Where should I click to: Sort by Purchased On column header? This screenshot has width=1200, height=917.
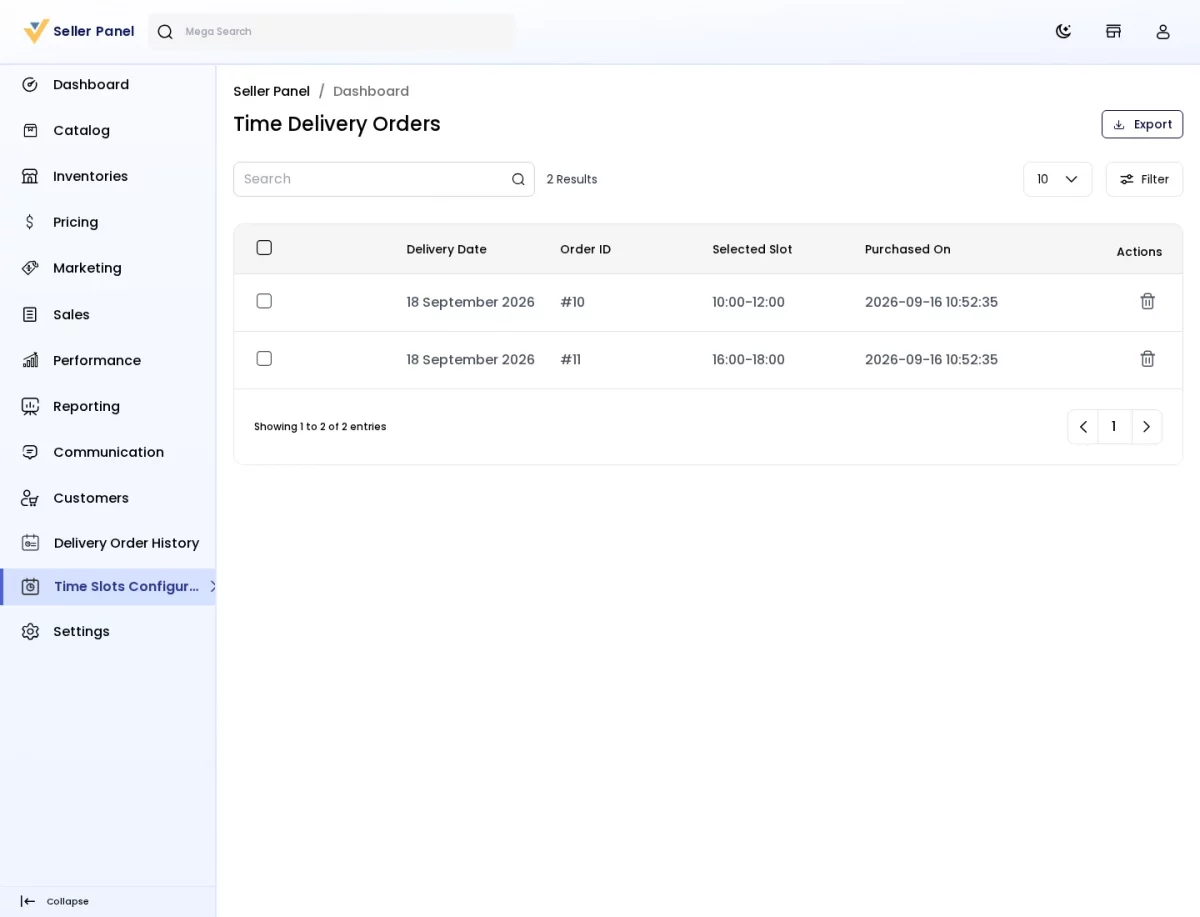coord(908,249)
